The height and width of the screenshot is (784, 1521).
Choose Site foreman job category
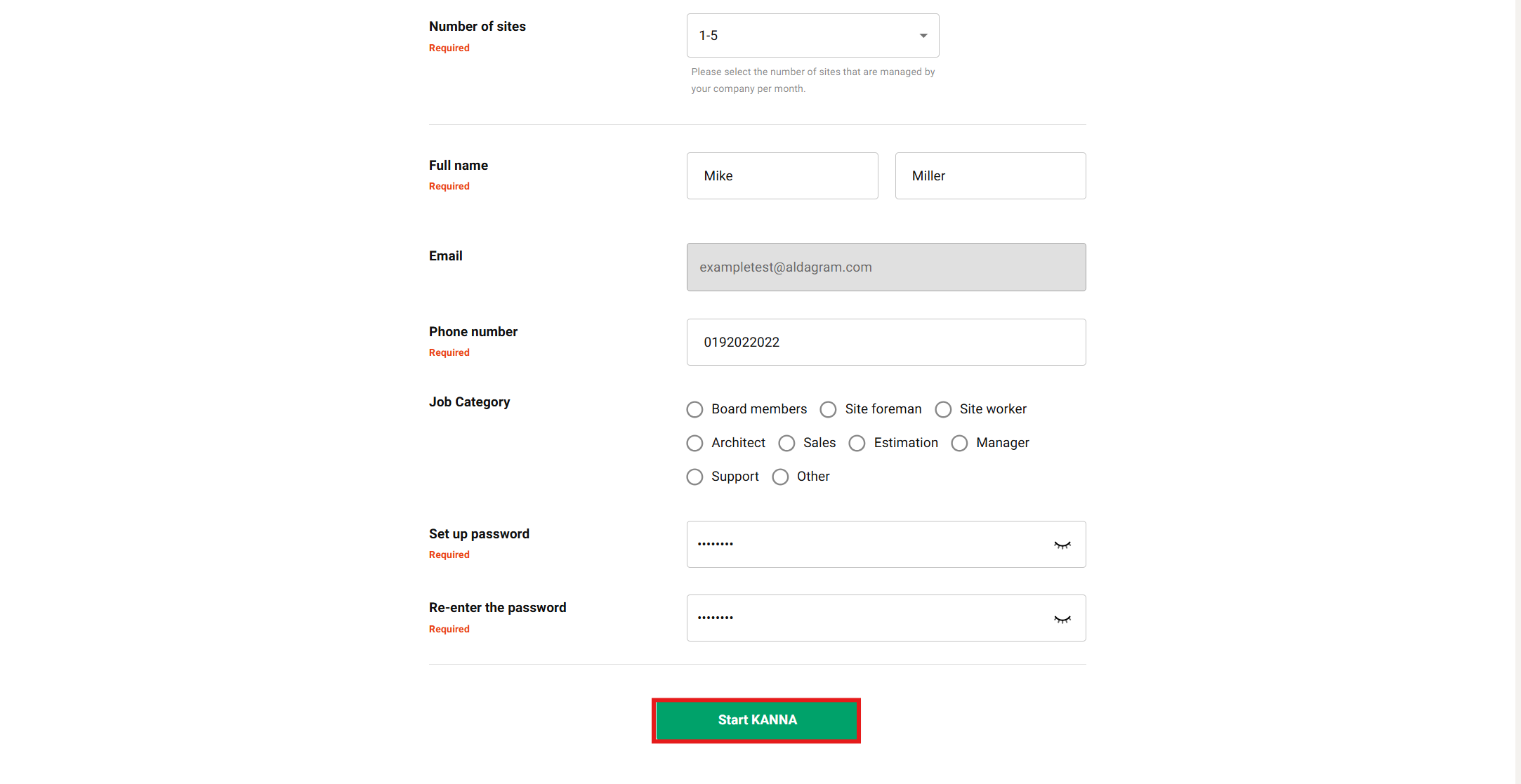(x=829, y=409)
